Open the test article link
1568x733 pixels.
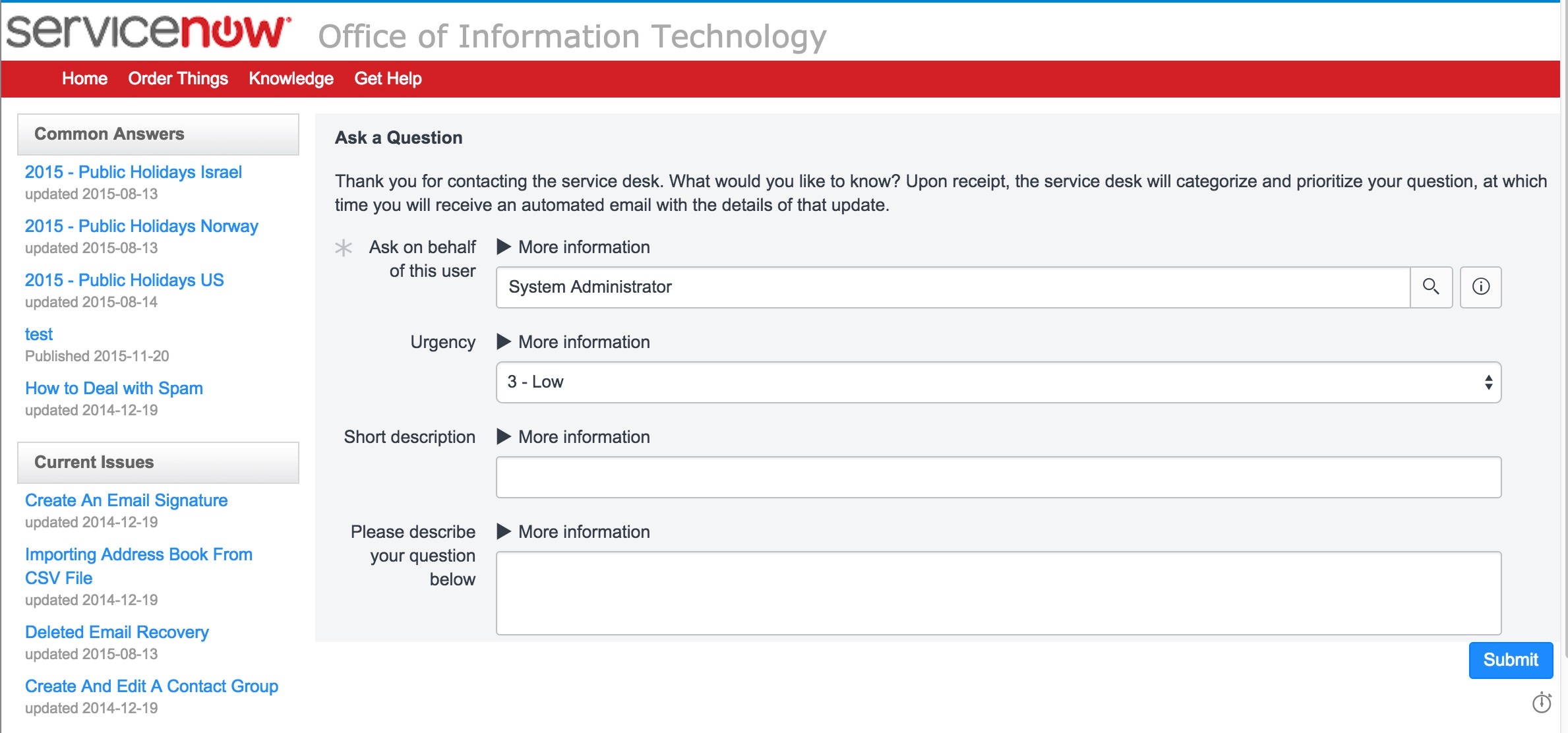(39, 334)
